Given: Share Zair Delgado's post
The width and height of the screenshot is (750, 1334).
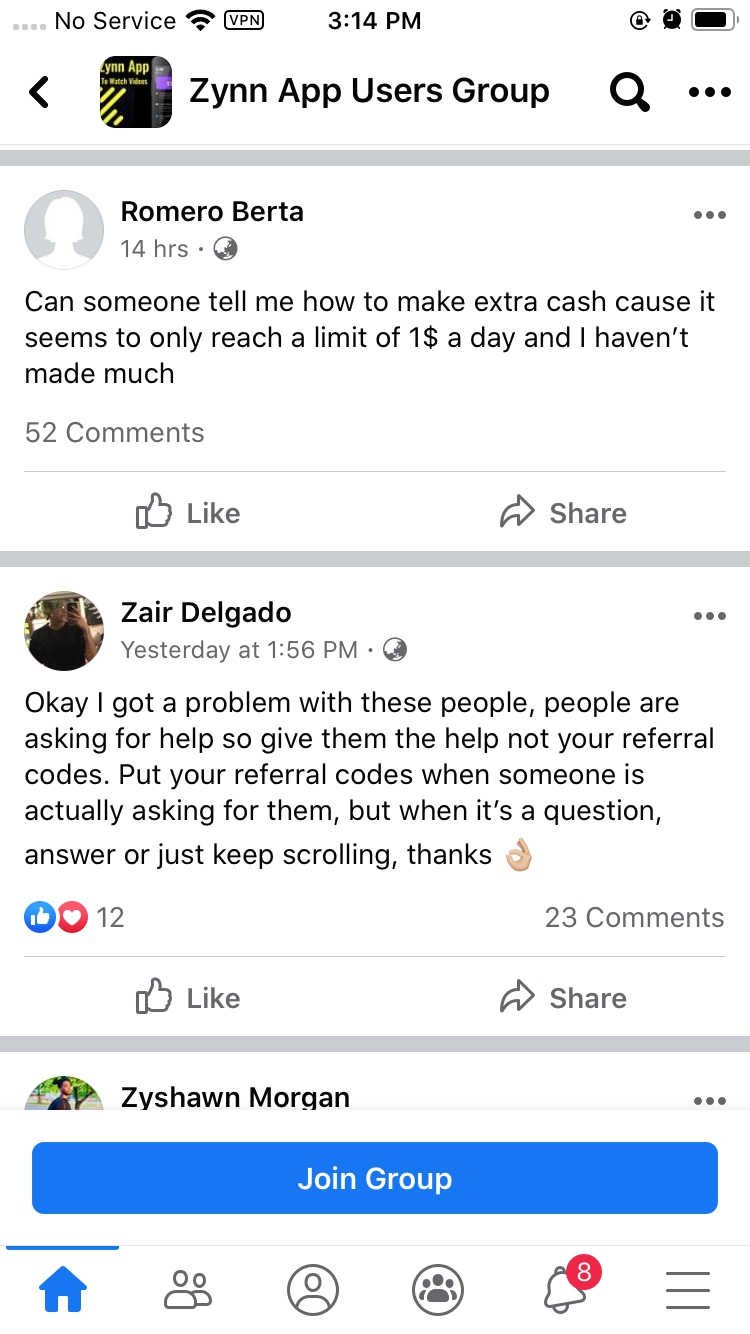Looking at the screenshot, I should tap(563, 998).
